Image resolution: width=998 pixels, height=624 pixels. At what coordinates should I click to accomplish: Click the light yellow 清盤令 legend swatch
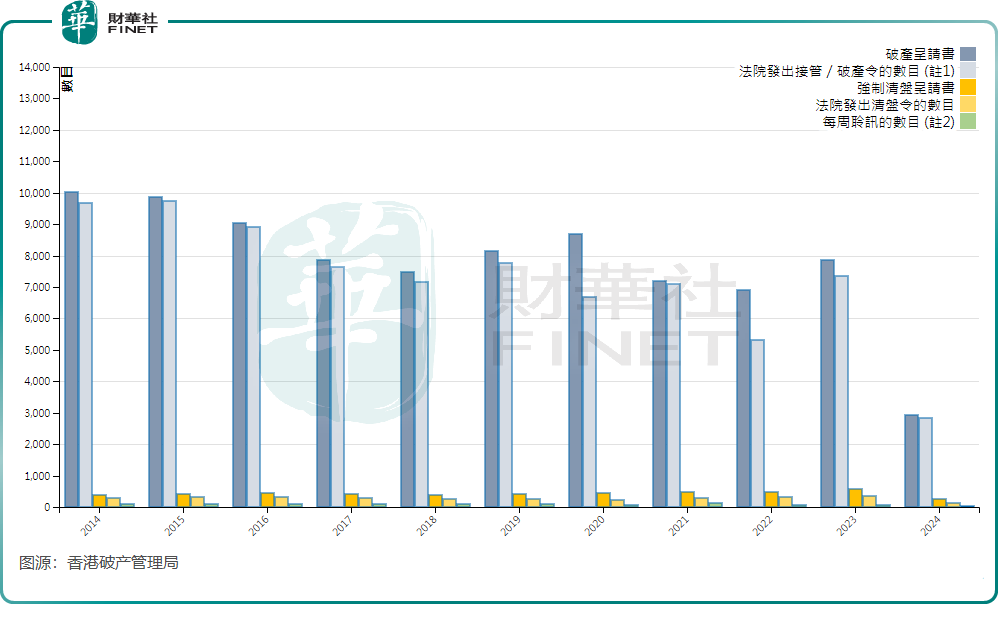[x=967, y=104]
